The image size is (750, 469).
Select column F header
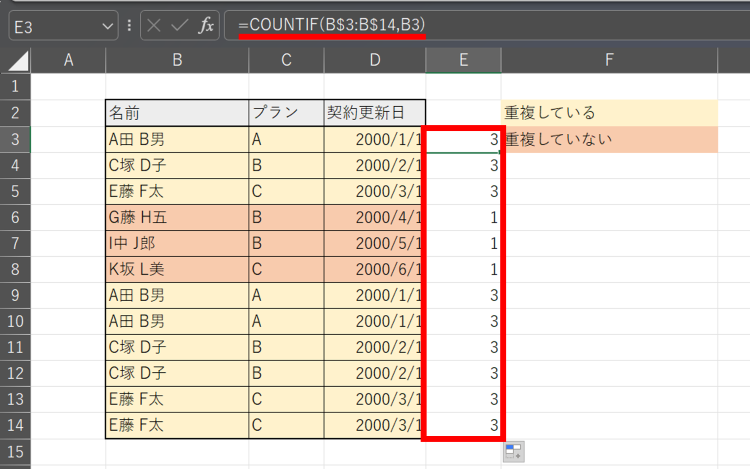pyautogui.click(x=609, y=60)
